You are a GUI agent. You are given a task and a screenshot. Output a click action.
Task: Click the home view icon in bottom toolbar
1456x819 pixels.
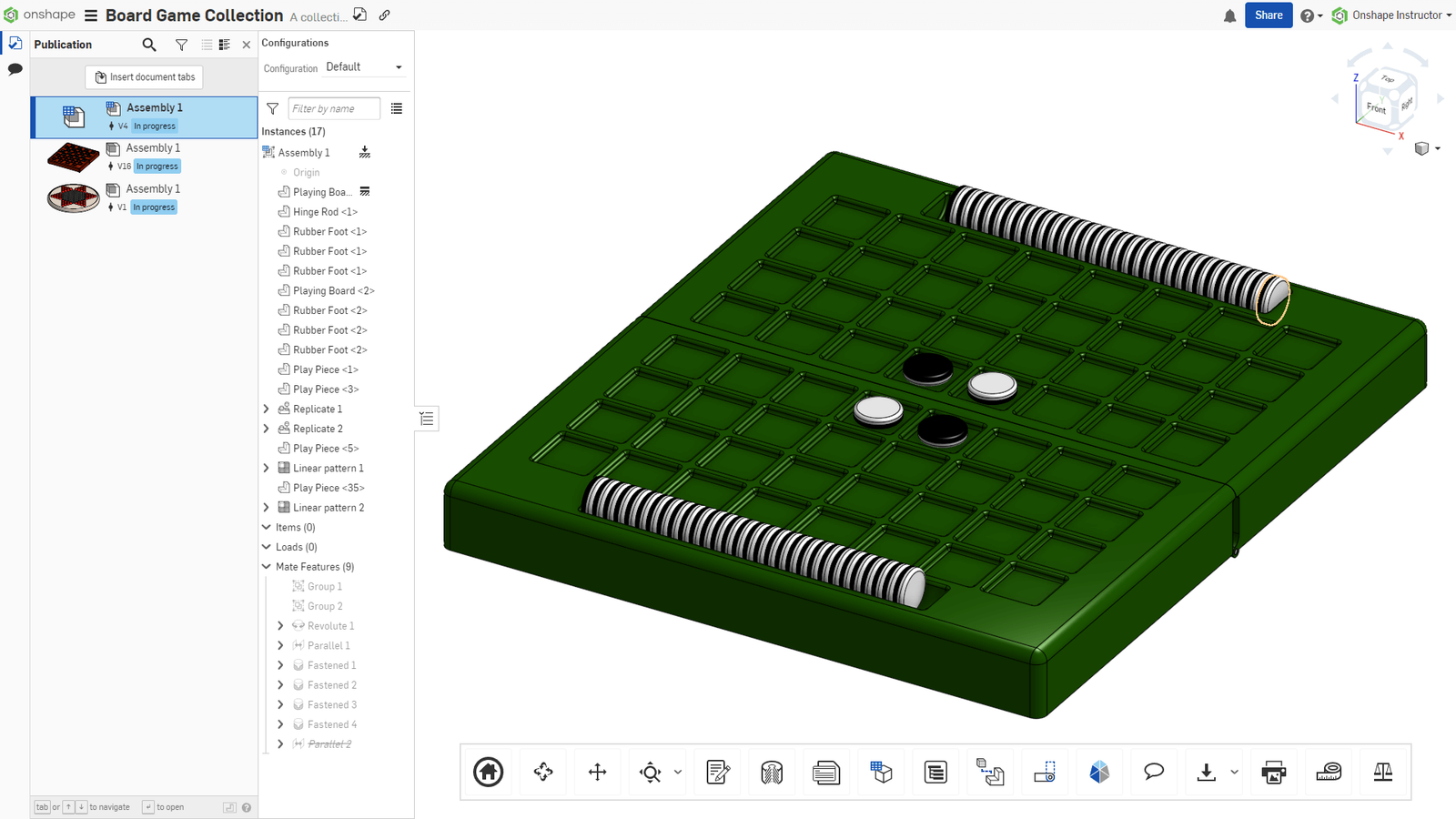tap(488, 772)
